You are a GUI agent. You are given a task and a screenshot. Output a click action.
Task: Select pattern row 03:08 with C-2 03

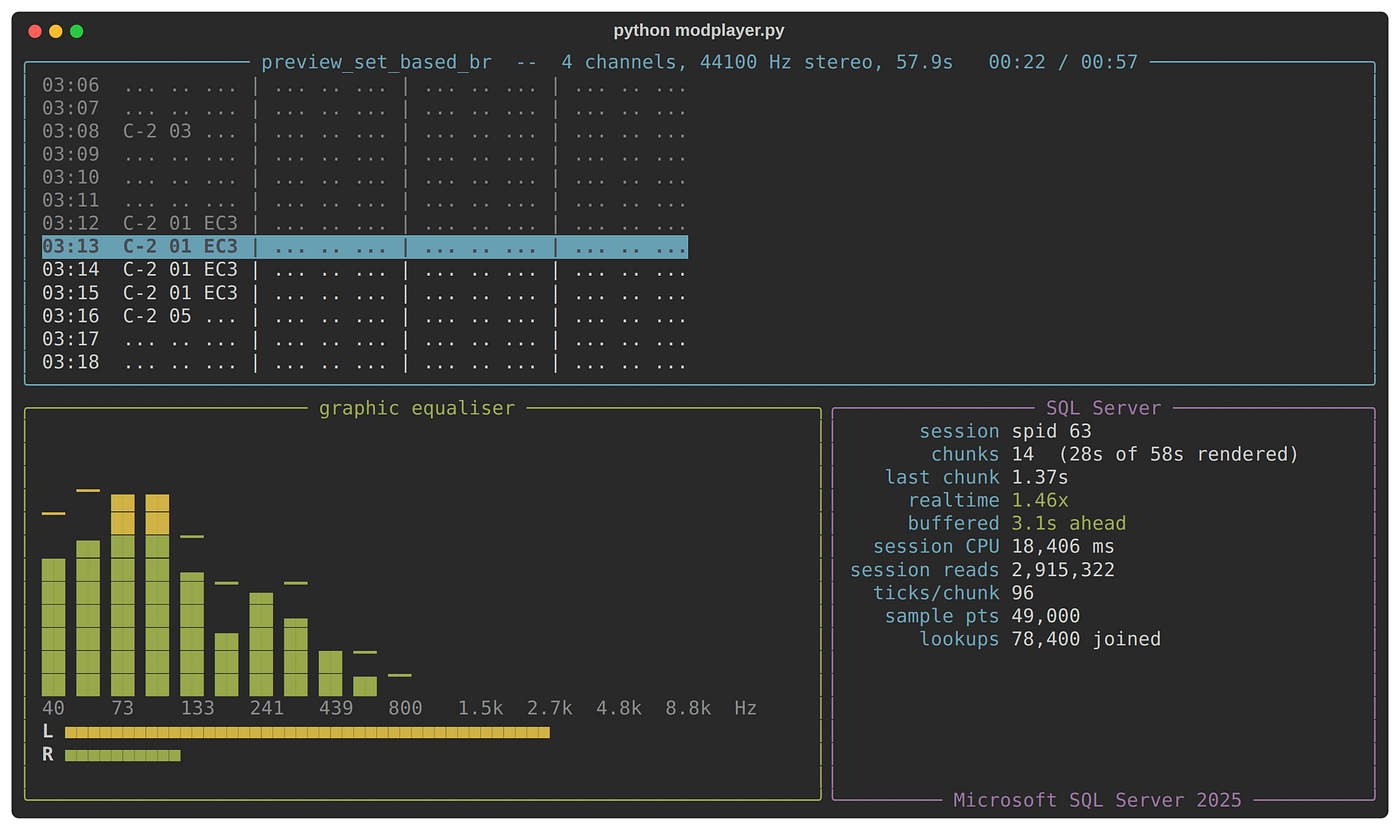365,132
